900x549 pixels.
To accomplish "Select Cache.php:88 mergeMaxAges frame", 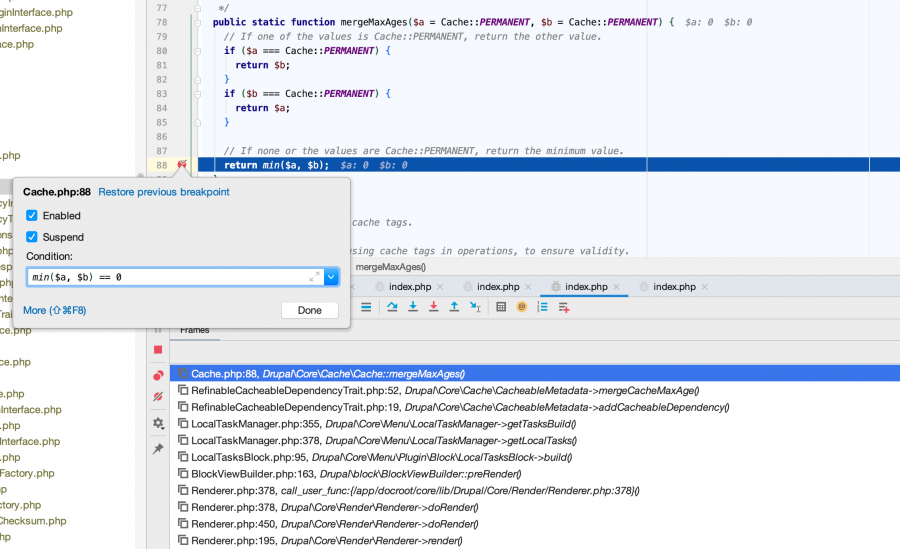I will (534, 374).
